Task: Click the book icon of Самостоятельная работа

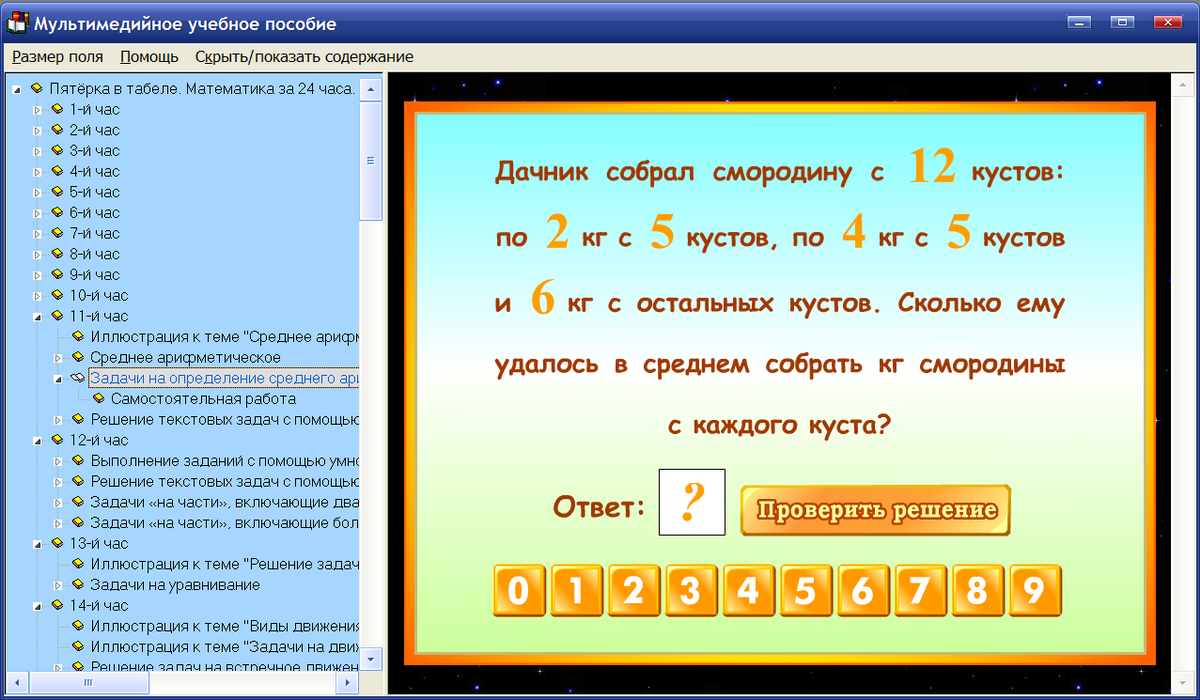Action: pyautogui.click(x=98, y=398)
